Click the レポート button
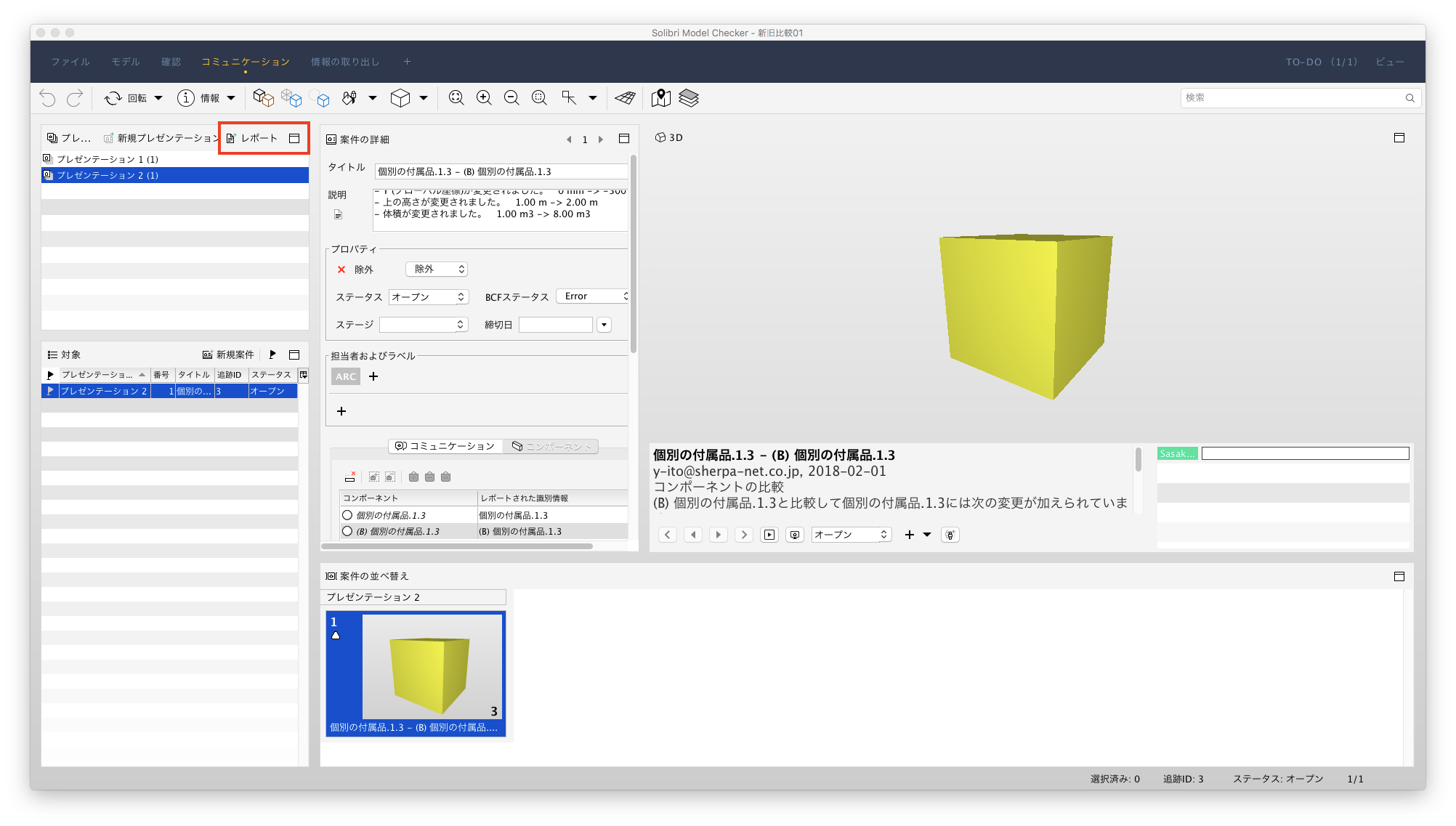The image size is (1456, 826). tap(252, 138)
